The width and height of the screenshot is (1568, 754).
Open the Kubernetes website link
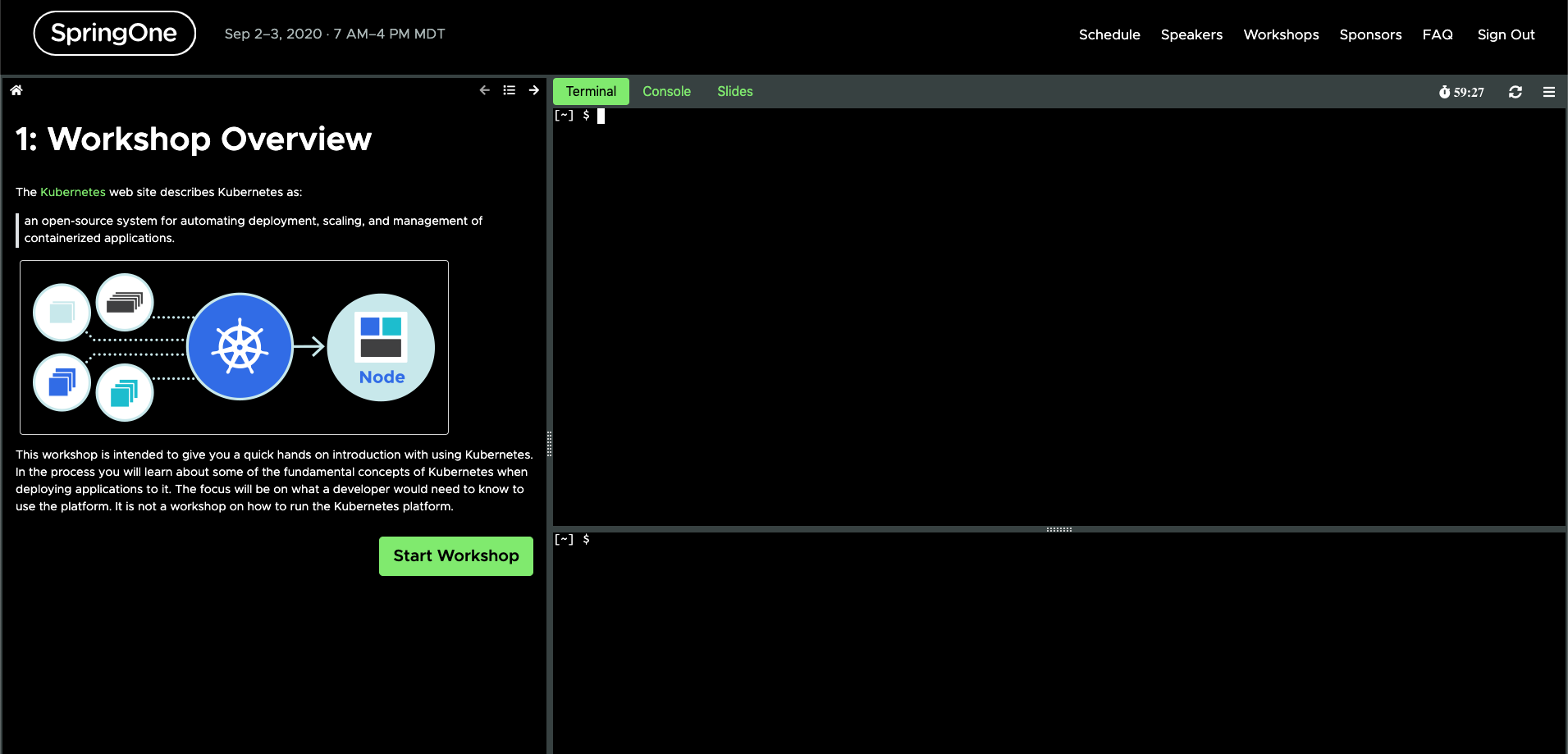pyautogui.click(x=73, y=192)
